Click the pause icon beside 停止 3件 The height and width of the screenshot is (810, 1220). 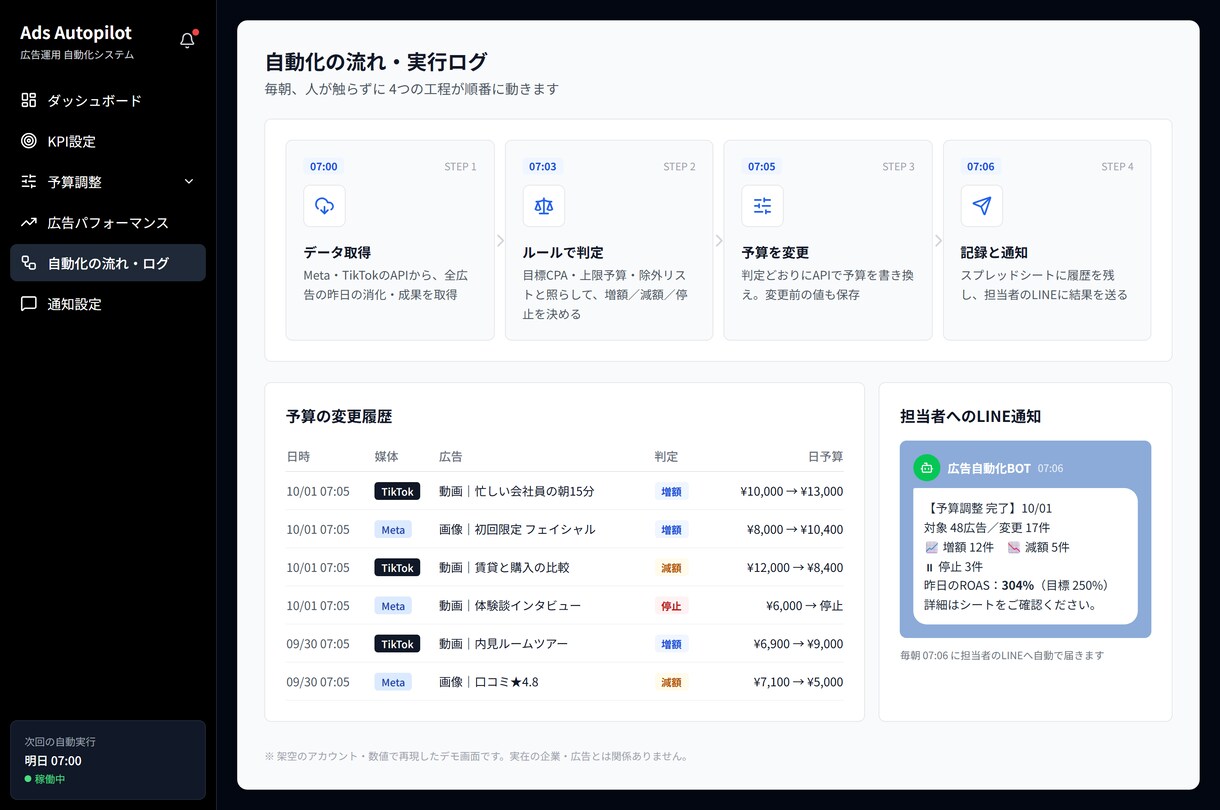tap(929, 567)
